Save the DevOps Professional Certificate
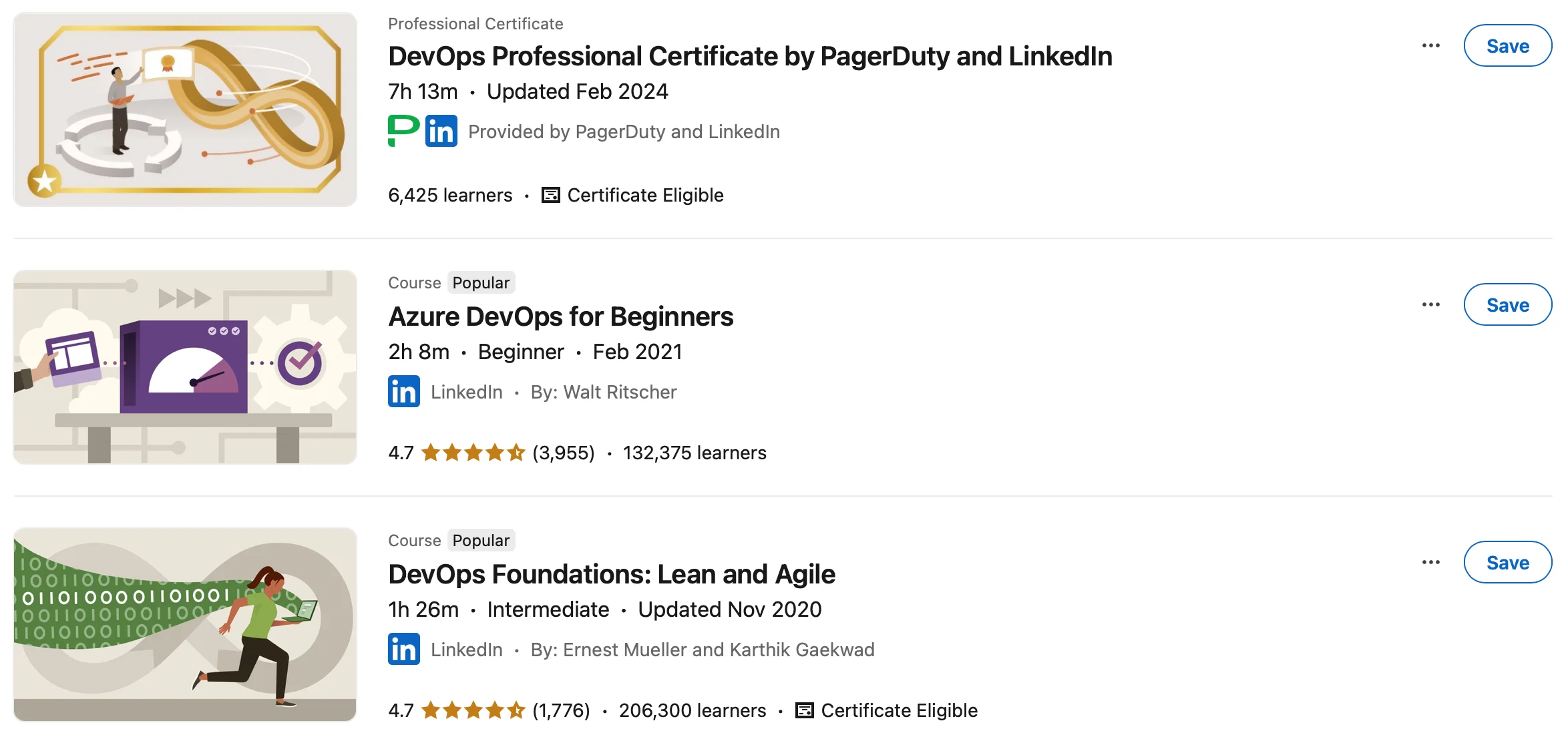 (1507, 45)
